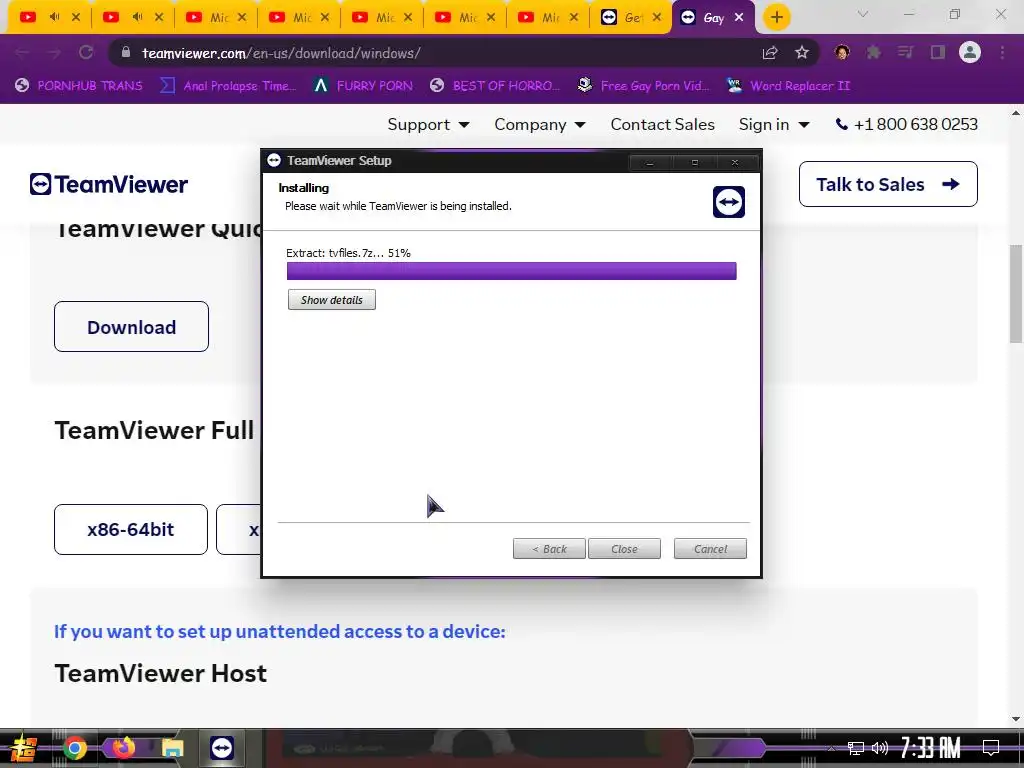Close the TeamViewer tab labeled Get
The image size is (1024, 768).
657,18
